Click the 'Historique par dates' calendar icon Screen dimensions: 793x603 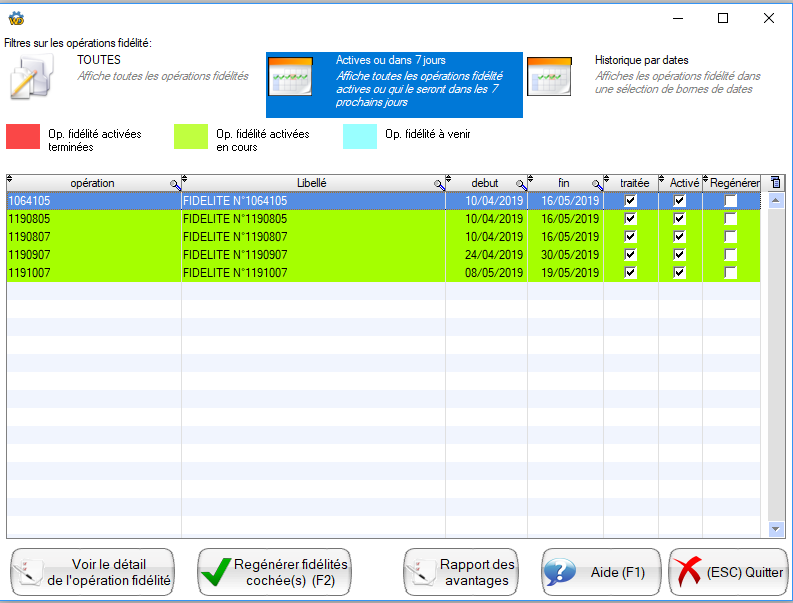[x=549, y=76]
